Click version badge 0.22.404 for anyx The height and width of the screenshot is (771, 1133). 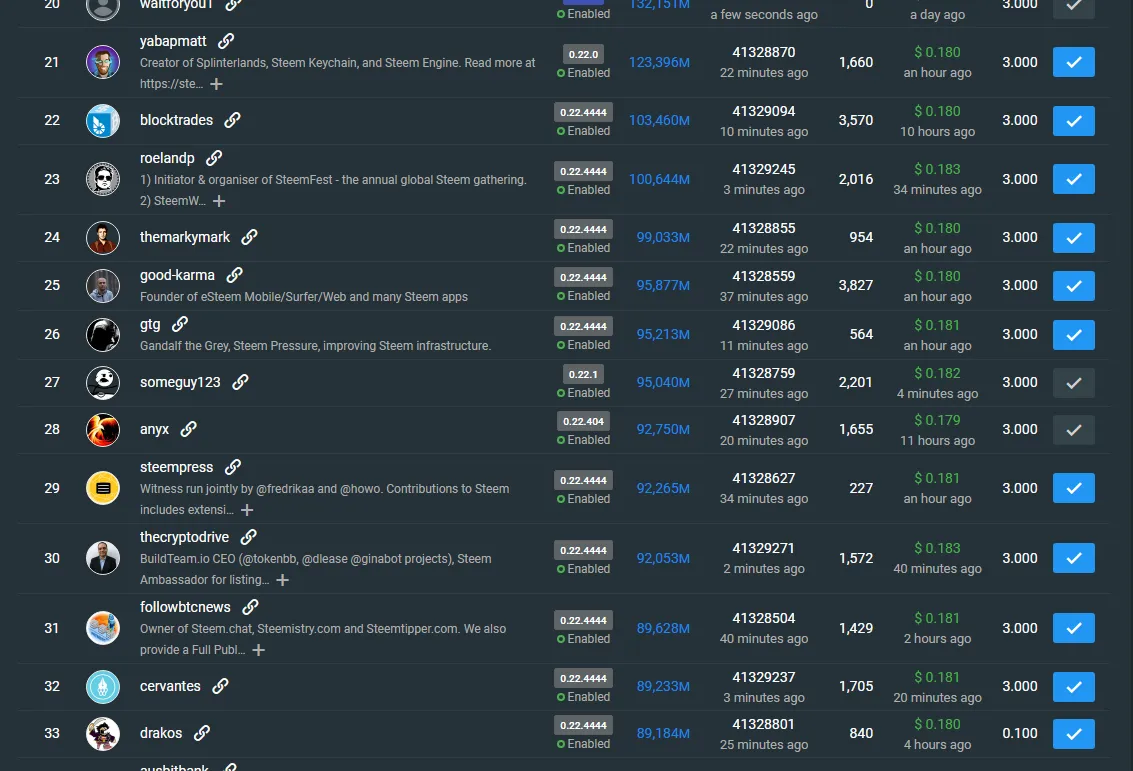(x=583, y=421)
